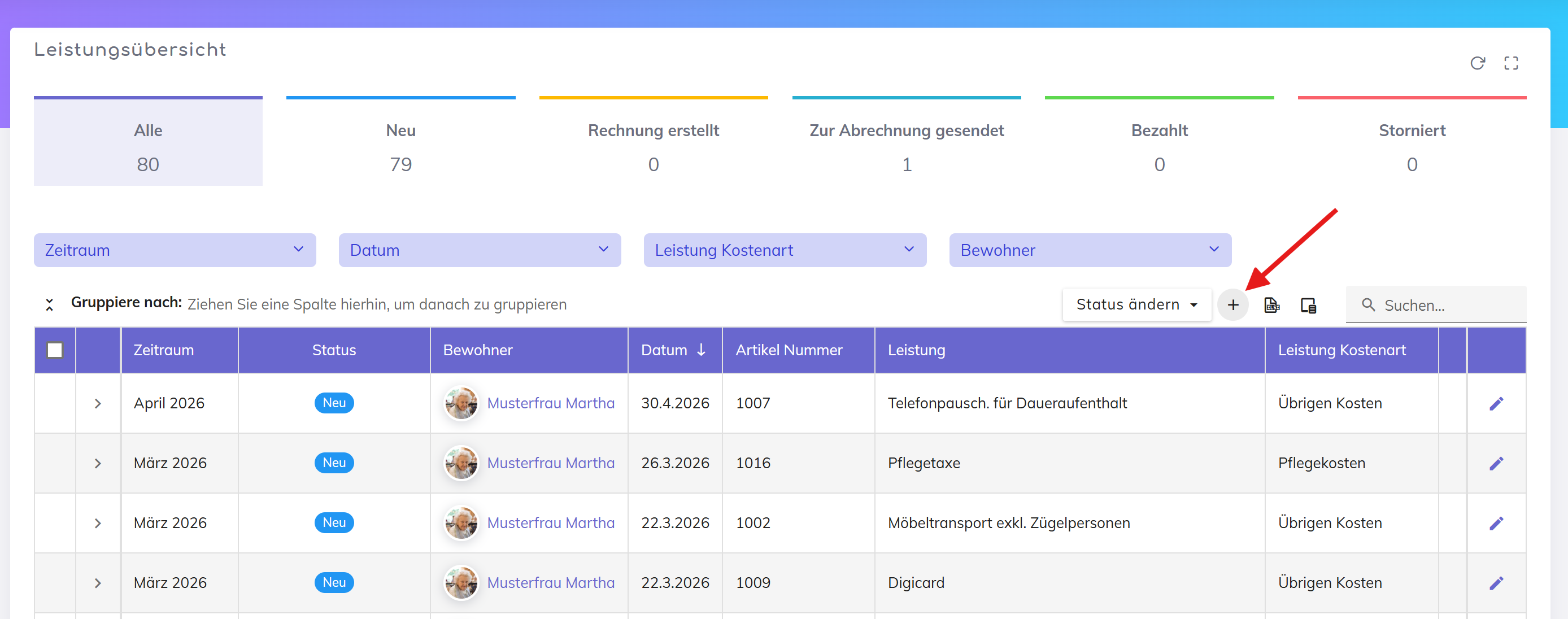Viewport: 1568px width, 619px height.
Task: Refresh the Leistungsübersicht panel
Action: [1477, 63]
